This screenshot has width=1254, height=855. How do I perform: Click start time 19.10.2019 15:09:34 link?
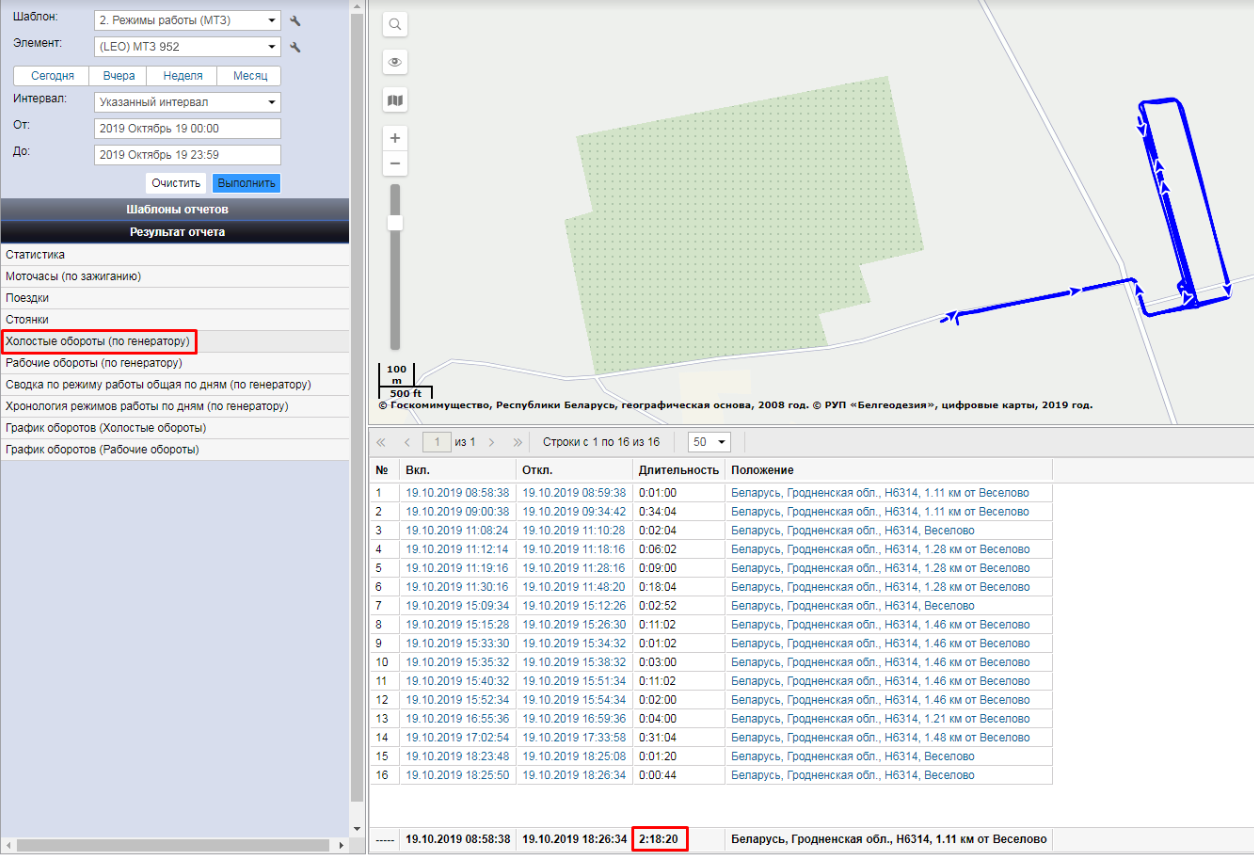click(x=458, y=606)
